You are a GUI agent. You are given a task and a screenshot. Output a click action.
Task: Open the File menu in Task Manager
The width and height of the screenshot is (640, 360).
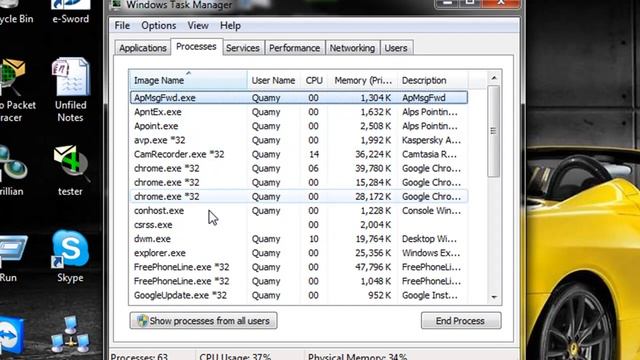tap(122, 26)
